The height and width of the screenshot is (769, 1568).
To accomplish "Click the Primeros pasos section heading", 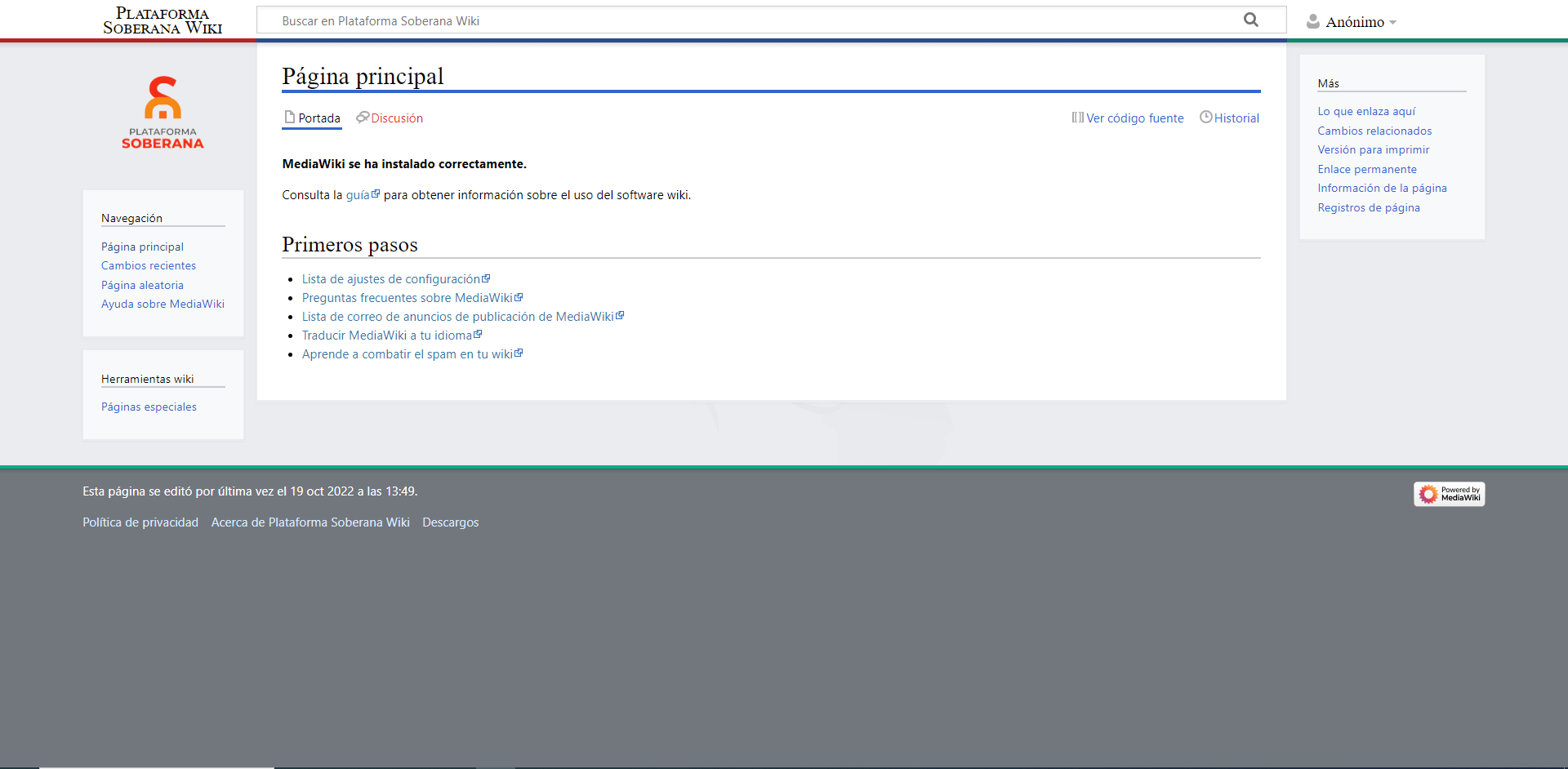I will coord(350,244).
